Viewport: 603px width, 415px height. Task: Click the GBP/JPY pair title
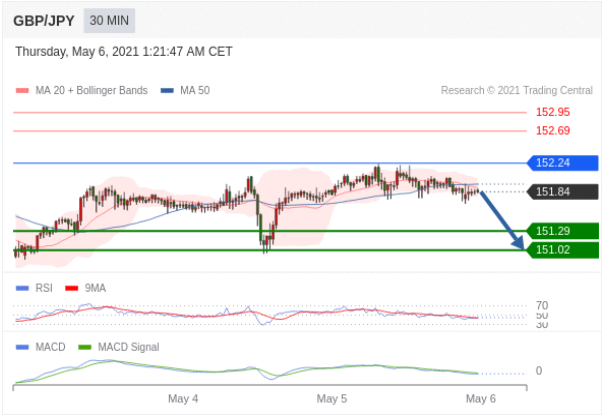[x=44, y=21]
